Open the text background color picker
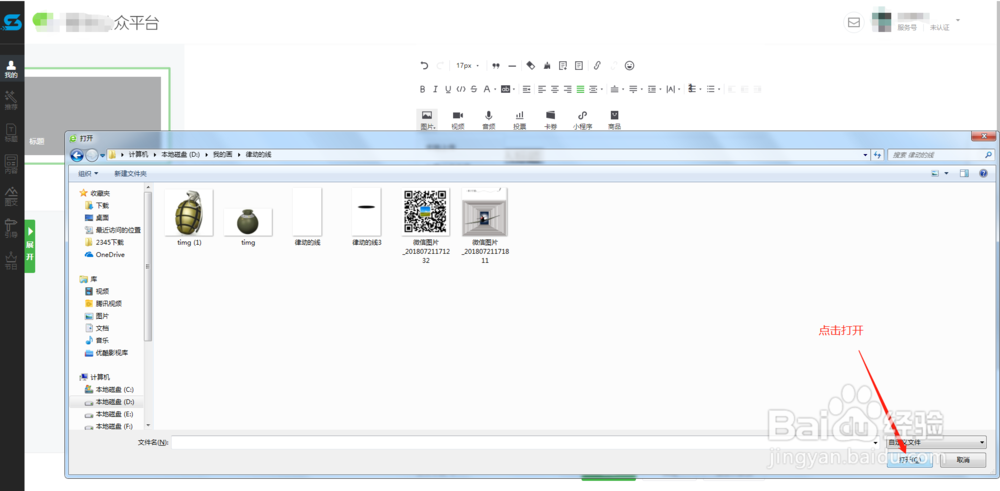Viewport: 1000px width, 491px height. point(506,89)
